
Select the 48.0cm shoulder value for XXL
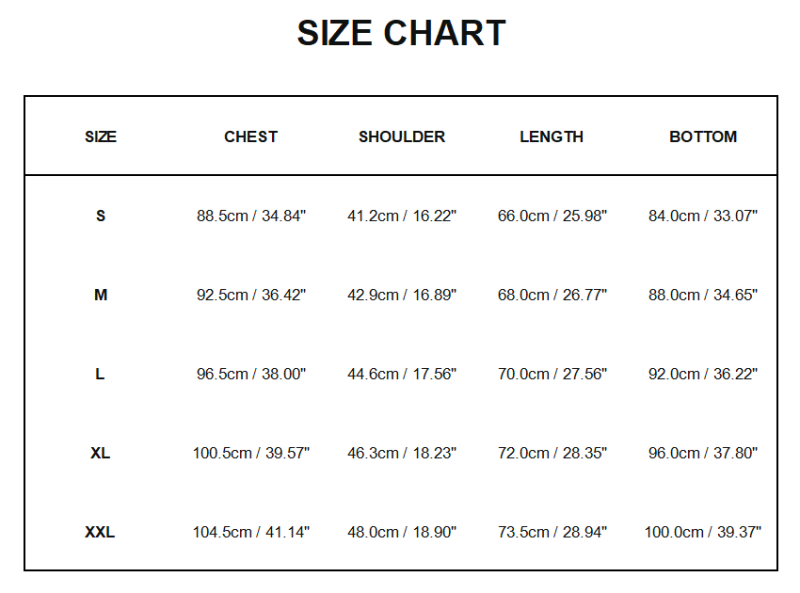coord(402,532)
